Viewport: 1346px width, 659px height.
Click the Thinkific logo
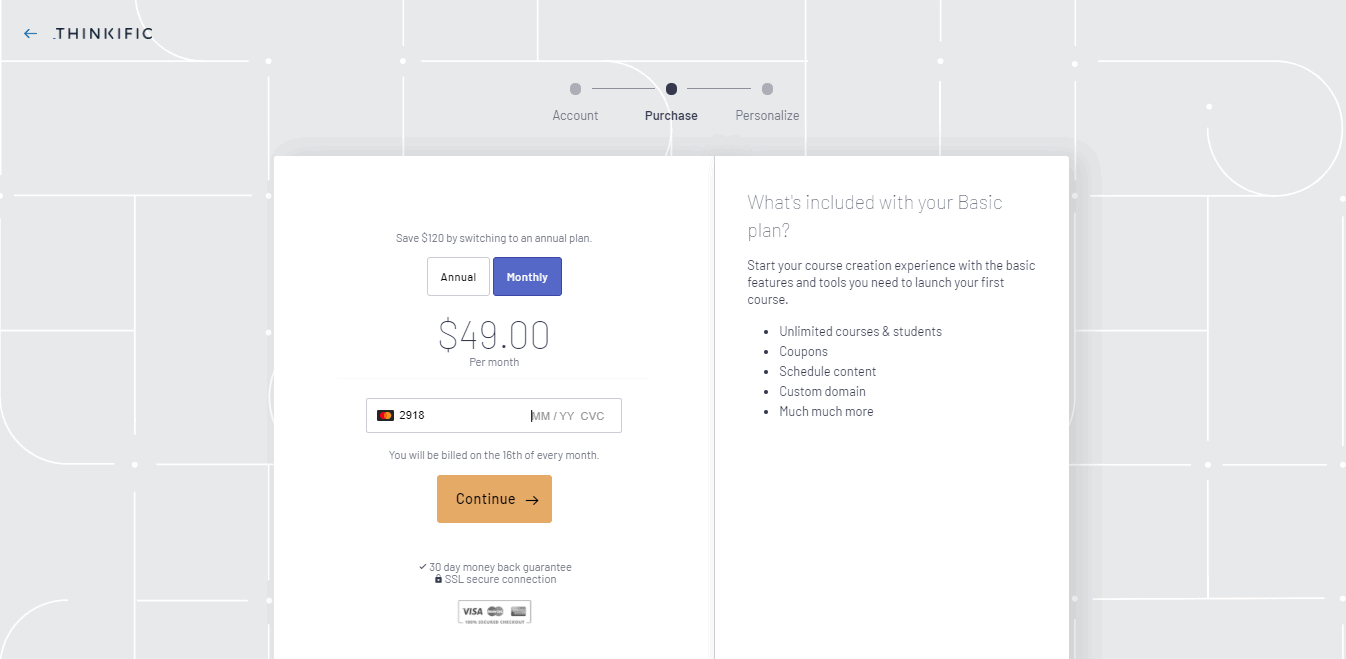[103, 34]
